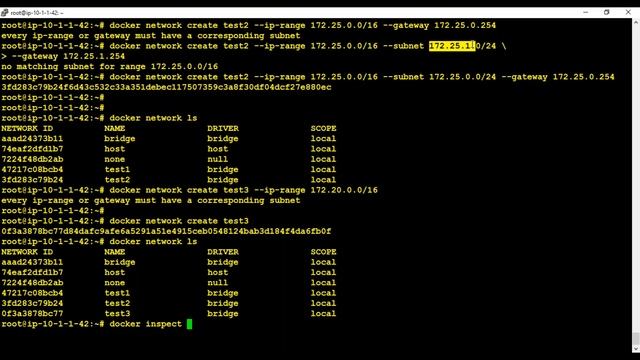Click the green cursor block
This screenshot has height=360, width=640.
tap(189, 324)
